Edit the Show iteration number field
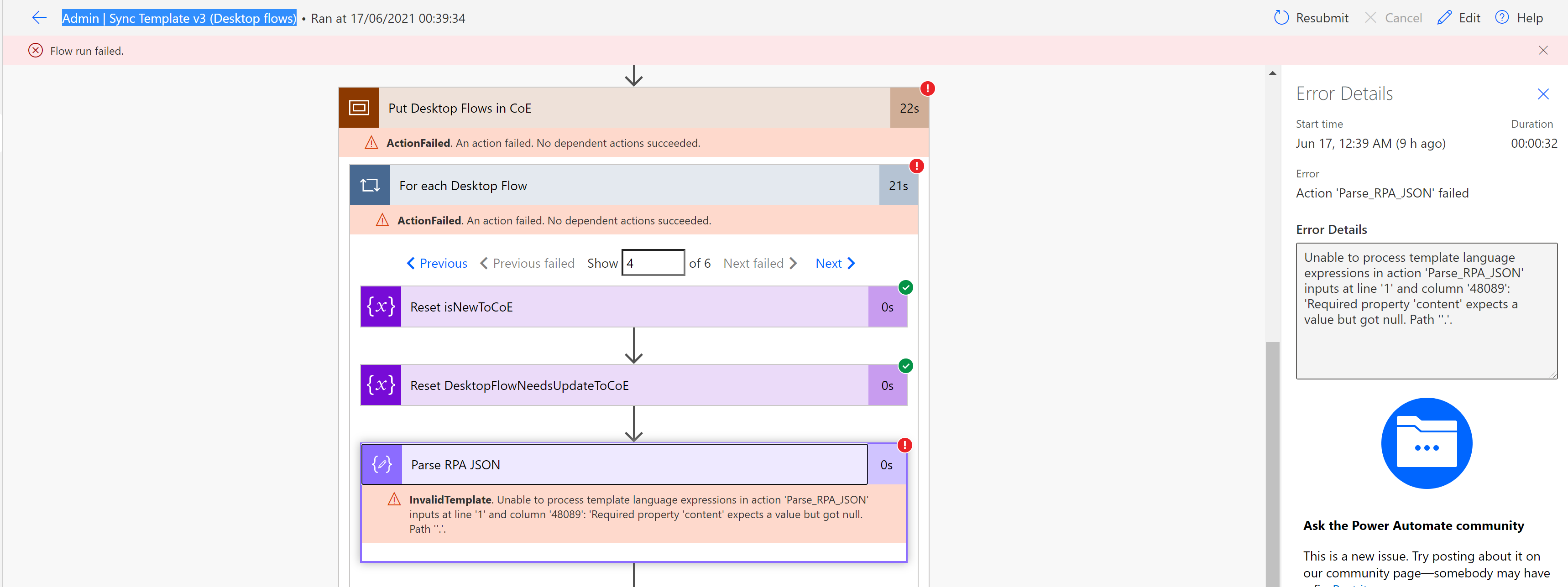The height and width of the screenshot is (587, 1568). [653, 262]
